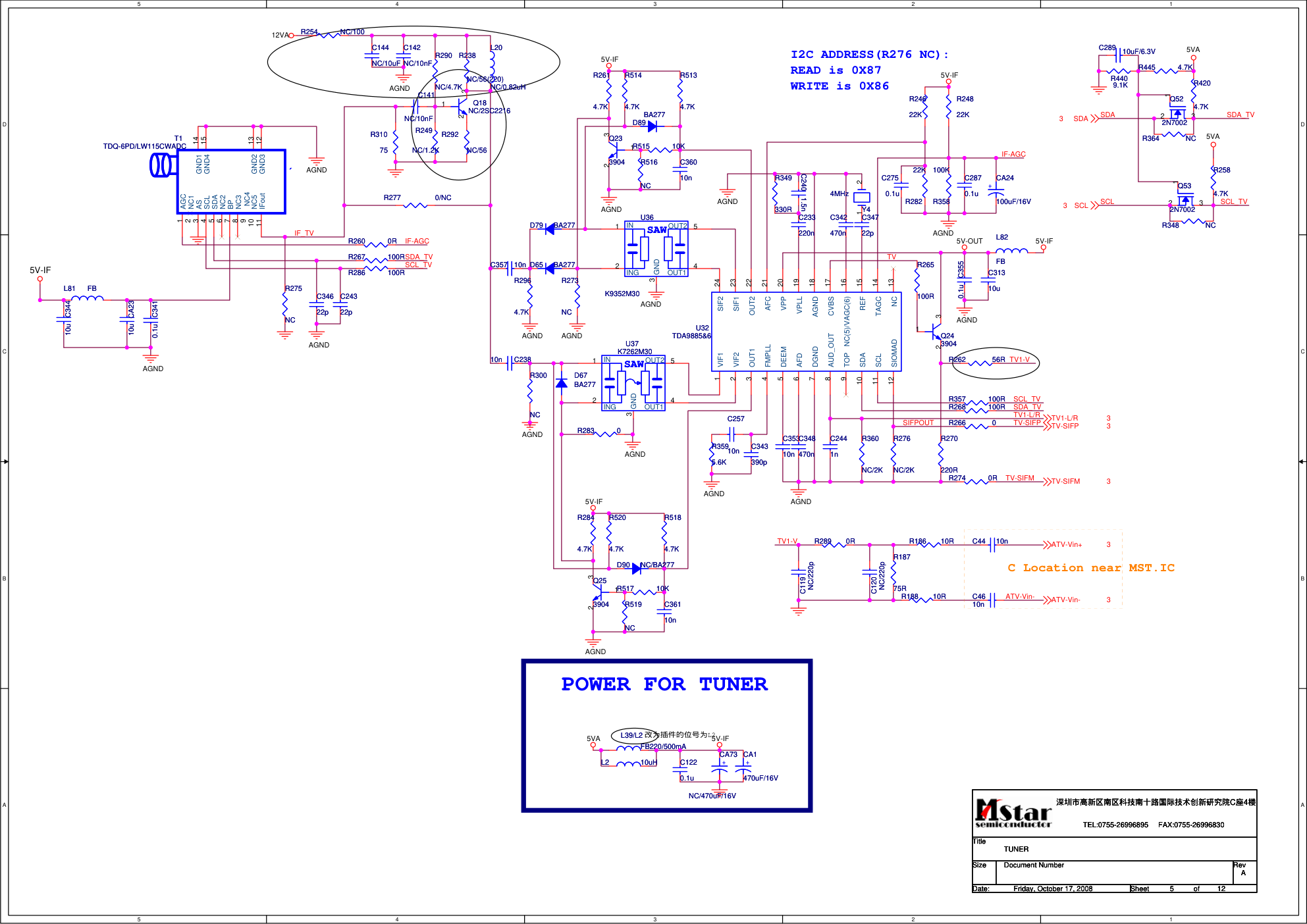The image size is (1307, 924).
Task: Click the L20 inductor reference
Action: [x=496, y=47]
